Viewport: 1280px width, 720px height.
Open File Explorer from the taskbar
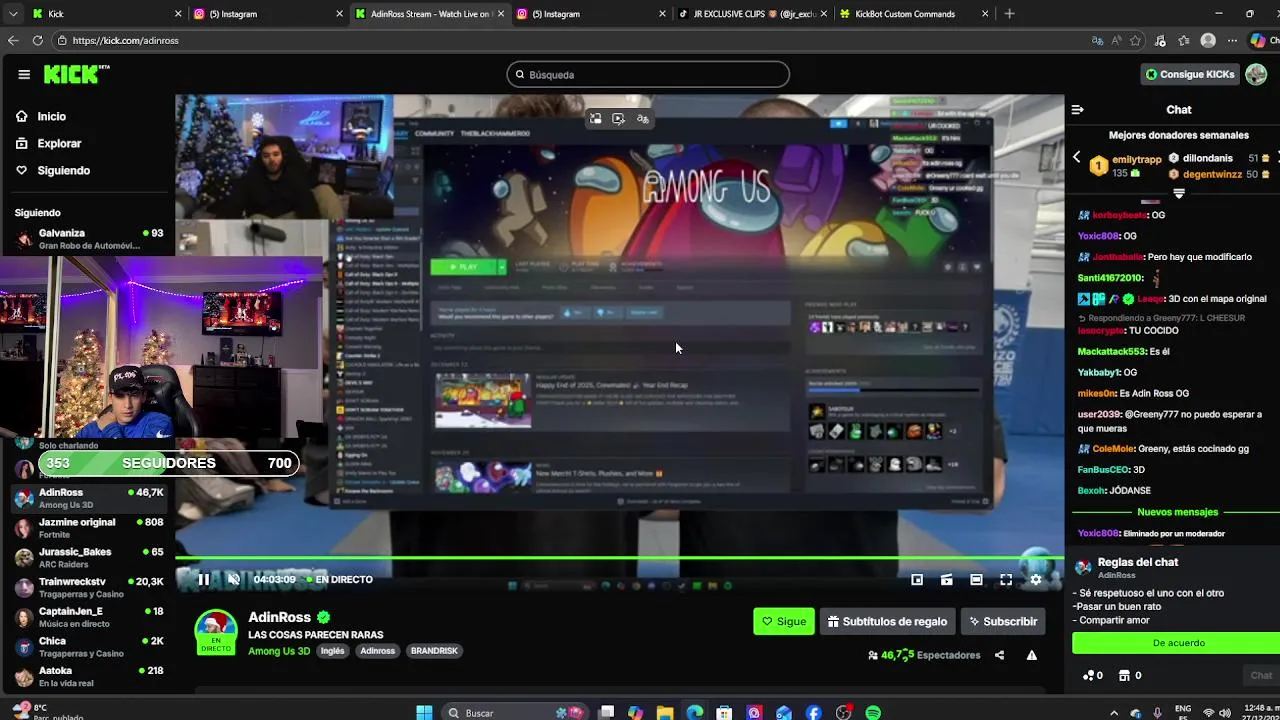665,713
